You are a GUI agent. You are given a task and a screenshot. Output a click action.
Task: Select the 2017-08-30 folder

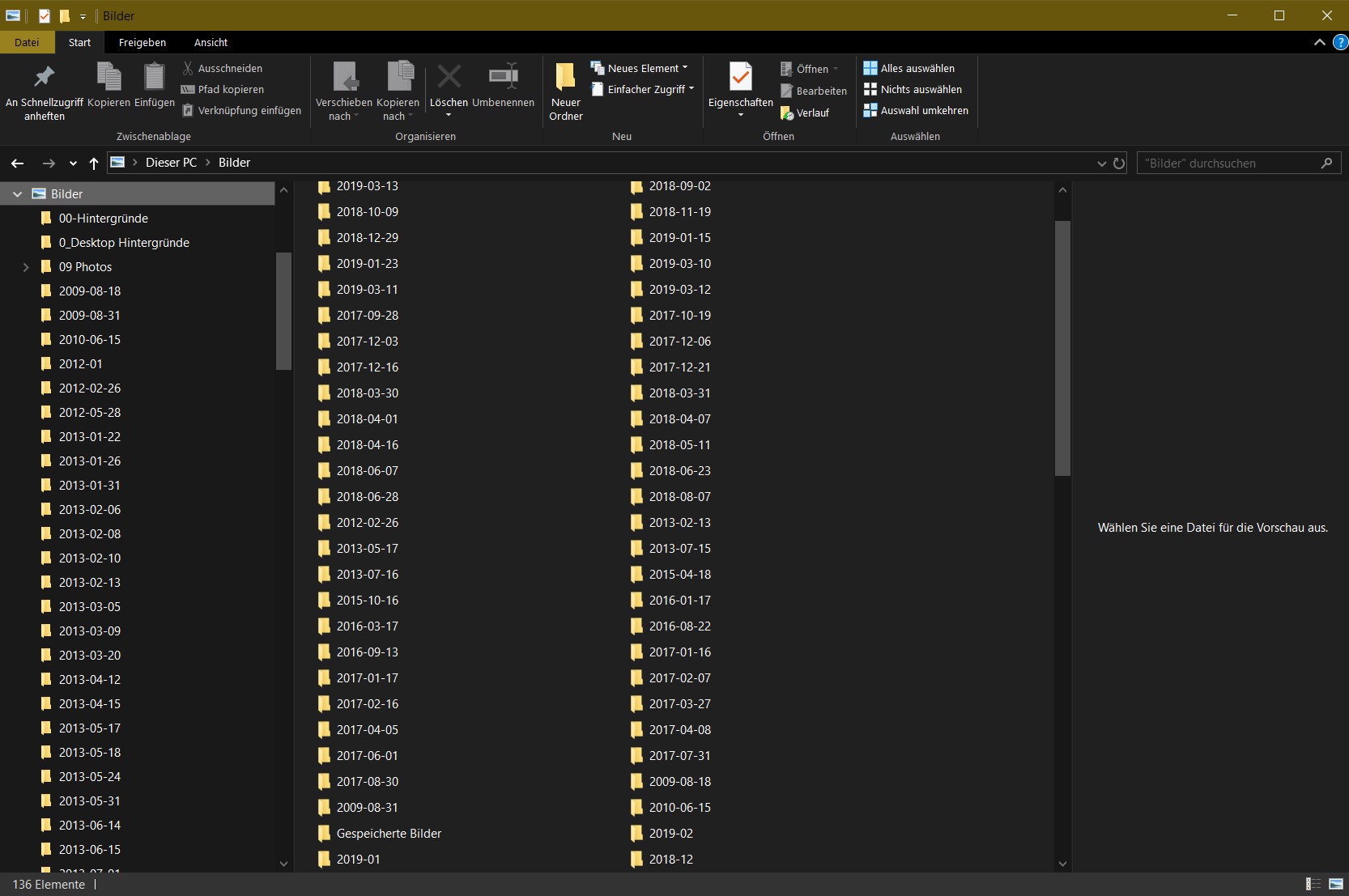358,782
